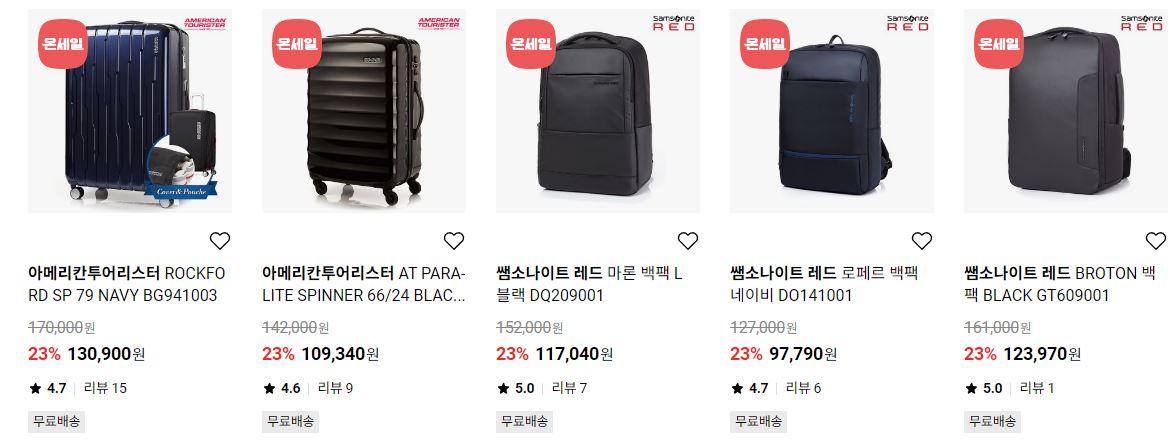
Task: Open 쌤소나이트 레드 BROTON 백팩 title link
Action: click(x=1060, y=284)
